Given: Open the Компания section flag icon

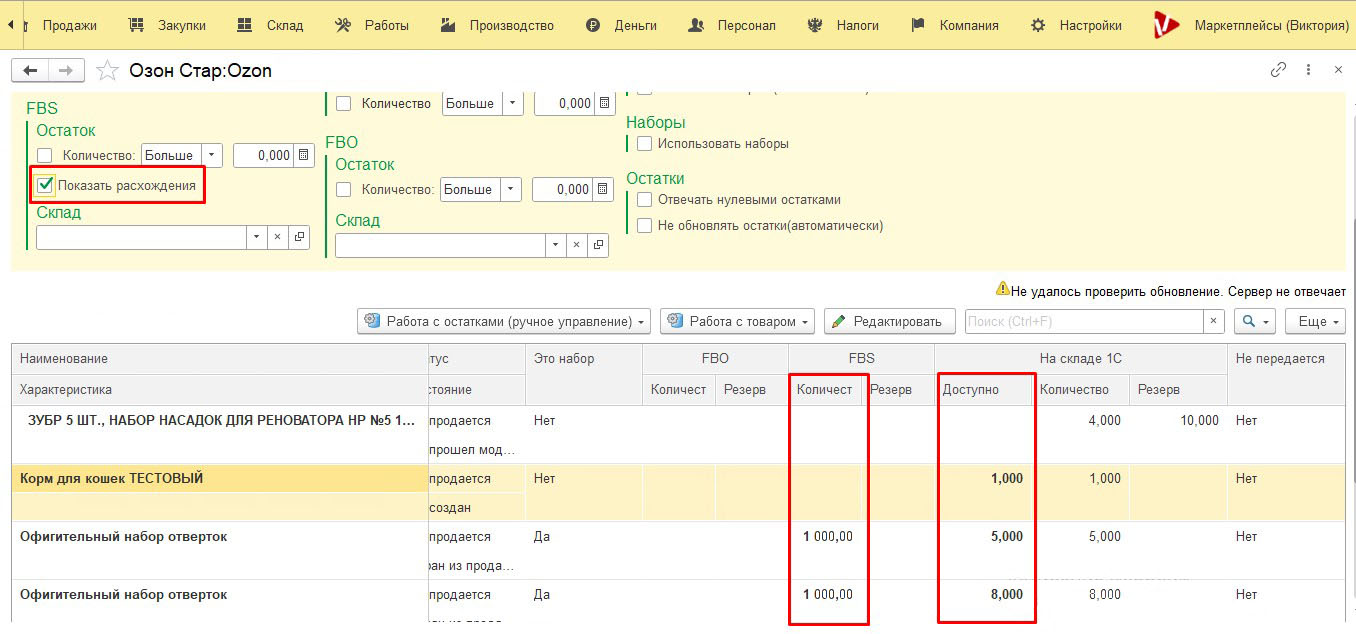Looking at the screenshot, I should click(x=954, y=25).
